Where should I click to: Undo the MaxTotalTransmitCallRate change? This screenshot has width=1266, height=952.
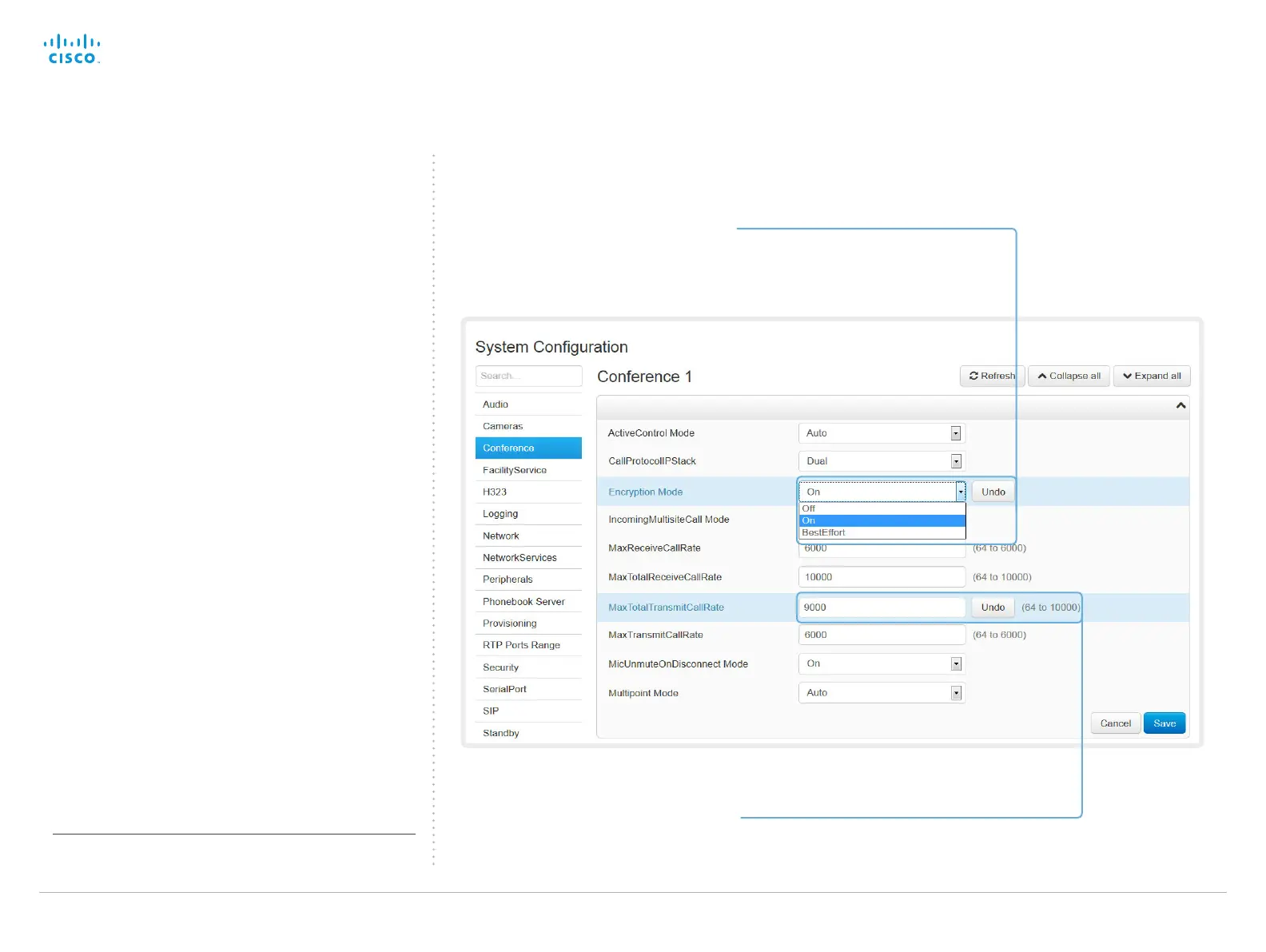tap(993, 607)
